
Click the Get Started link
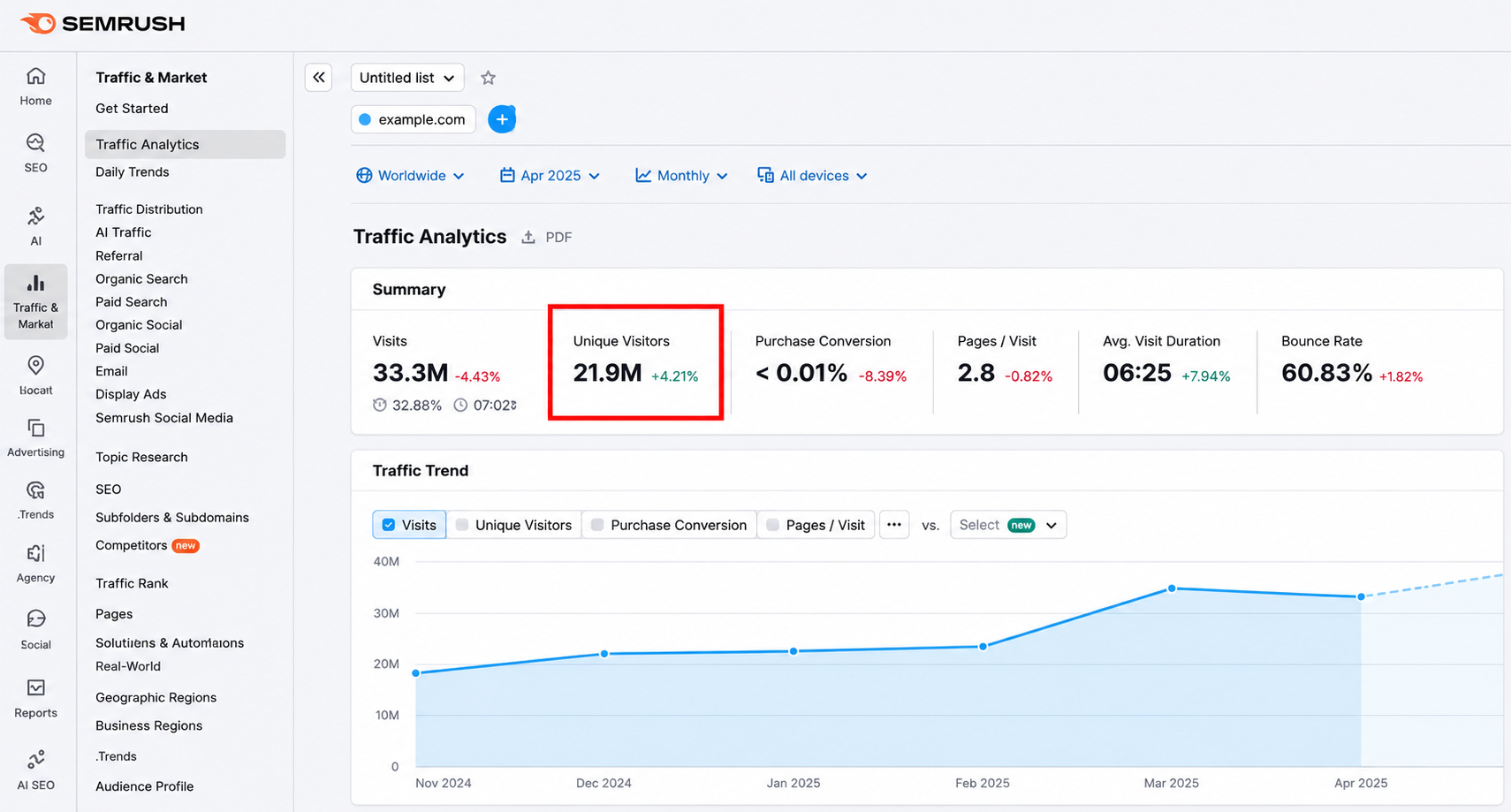coord(132,108)
